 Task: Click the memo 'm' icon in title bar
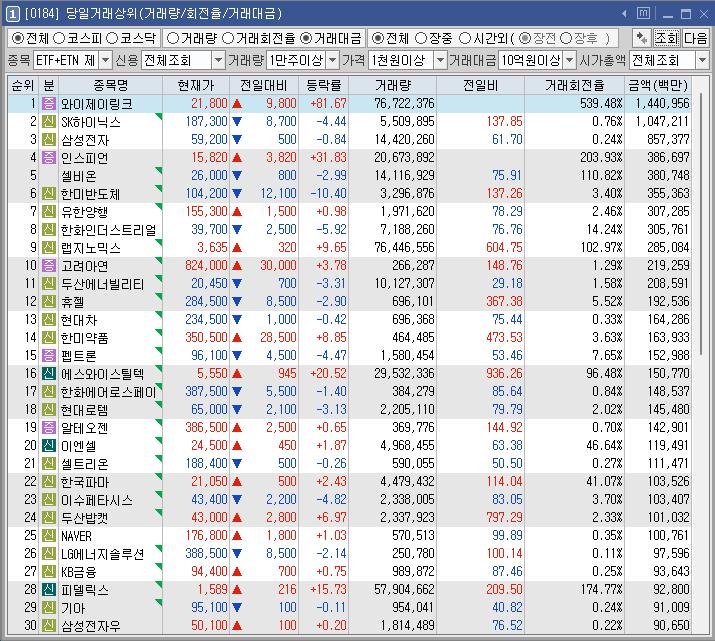coord(643,14)
